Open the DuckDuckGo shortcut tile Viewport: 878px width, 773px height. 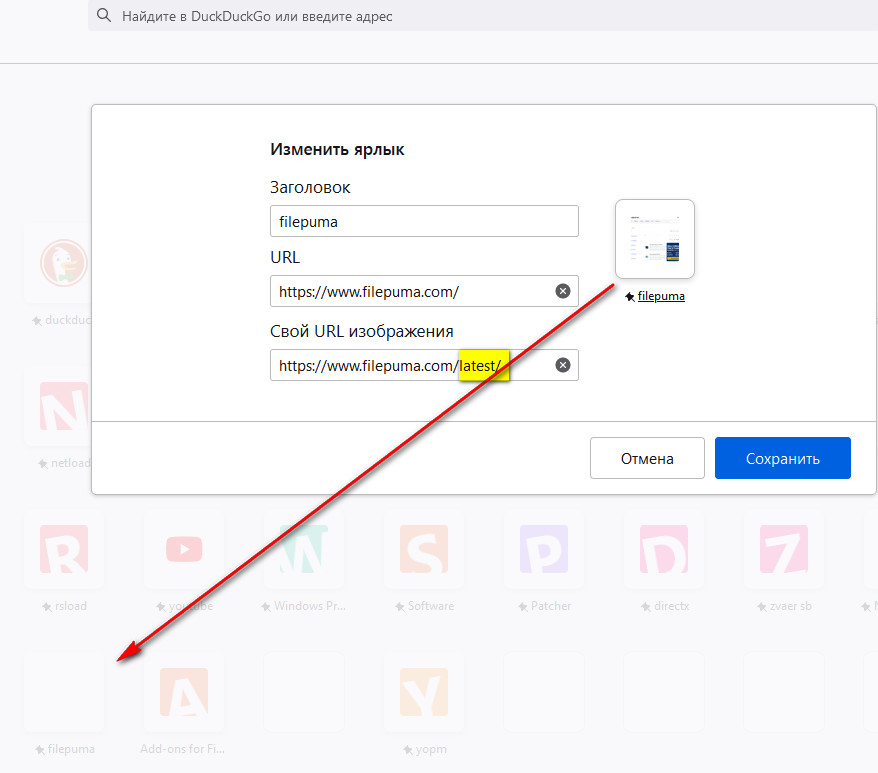click(x=64, y=264)
